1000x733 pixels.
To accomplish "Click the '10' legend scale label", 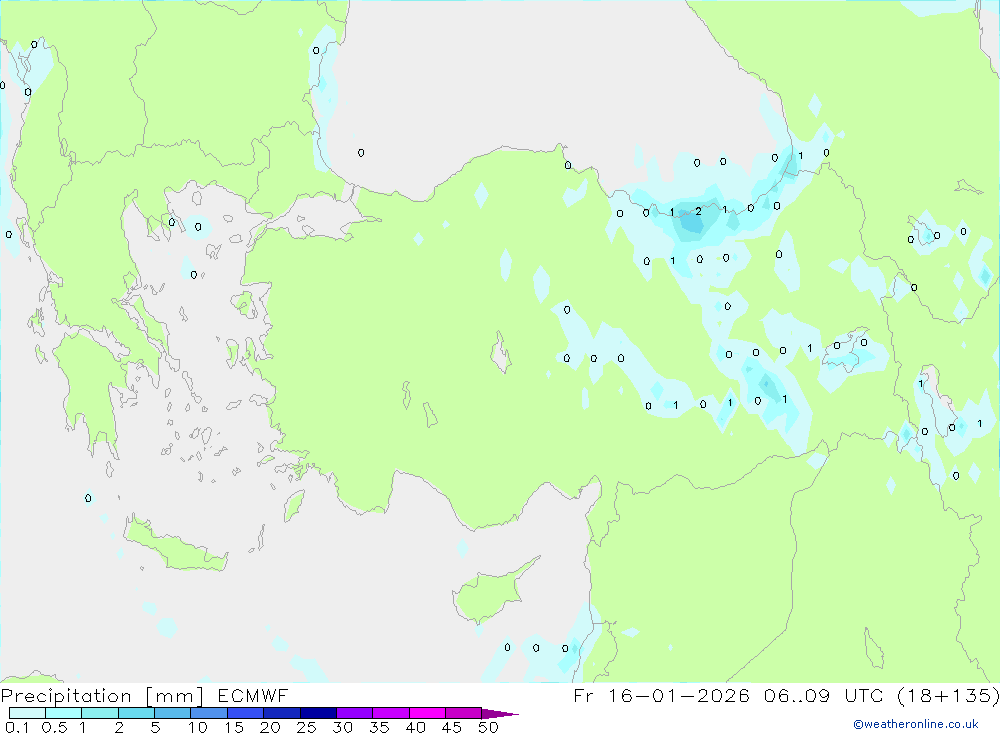I will click(198, 727).
